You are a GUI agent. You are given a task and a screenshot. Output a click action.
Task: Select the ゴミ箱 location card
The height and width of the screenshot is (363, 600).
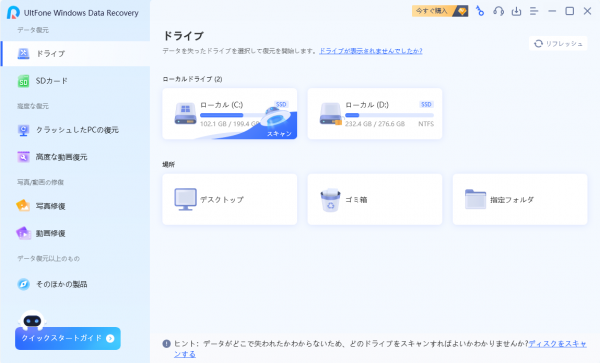point(375,199)
